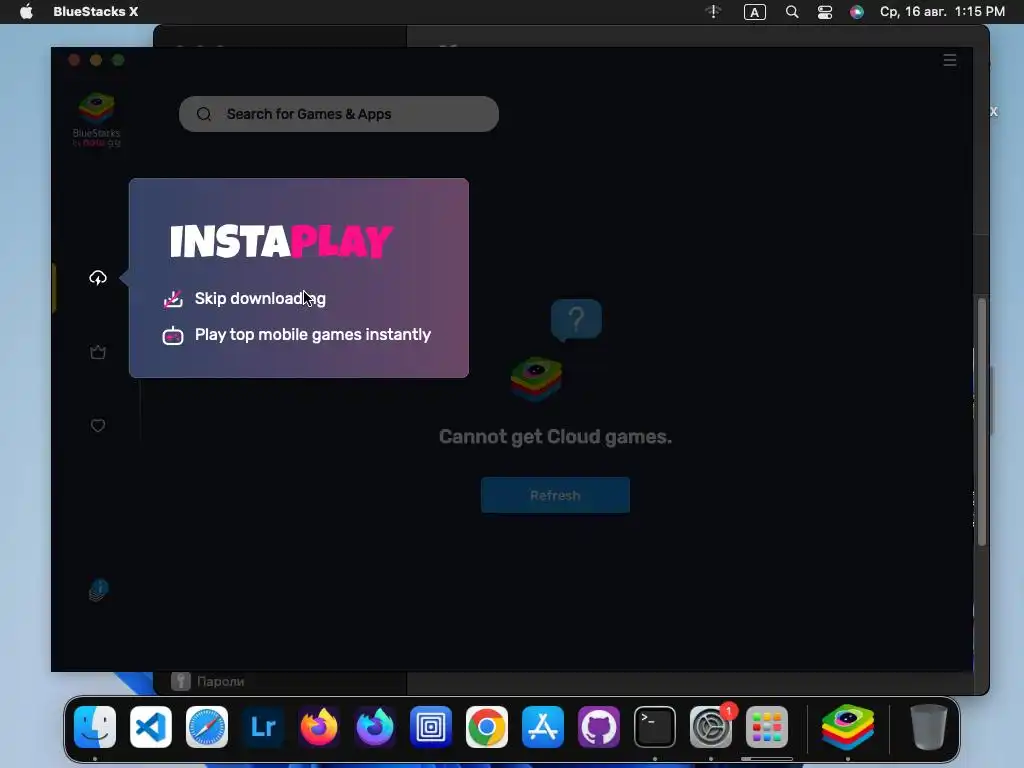Open the Apple menu
1024x768 pixels.
tap(26, 12)
